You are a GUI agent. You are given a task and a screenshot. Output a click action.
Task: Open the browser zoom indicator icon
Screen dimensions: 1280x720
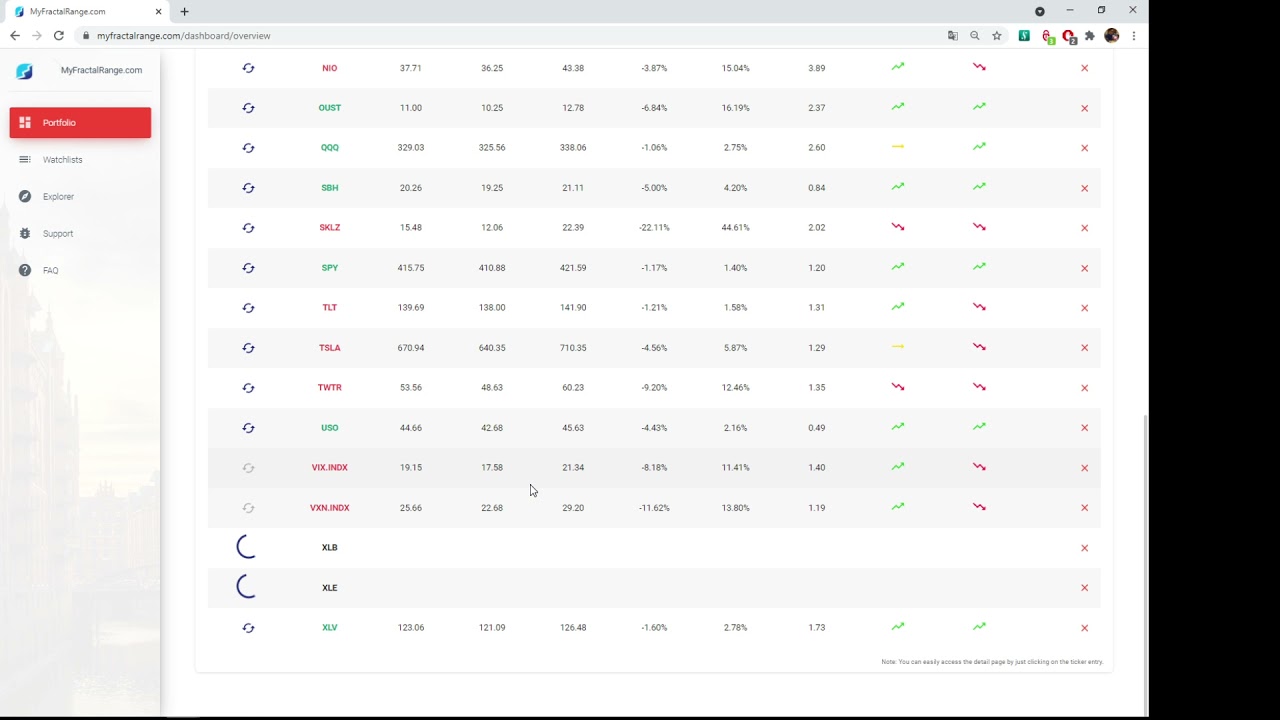pyautogui.click(x=975, y=36)
